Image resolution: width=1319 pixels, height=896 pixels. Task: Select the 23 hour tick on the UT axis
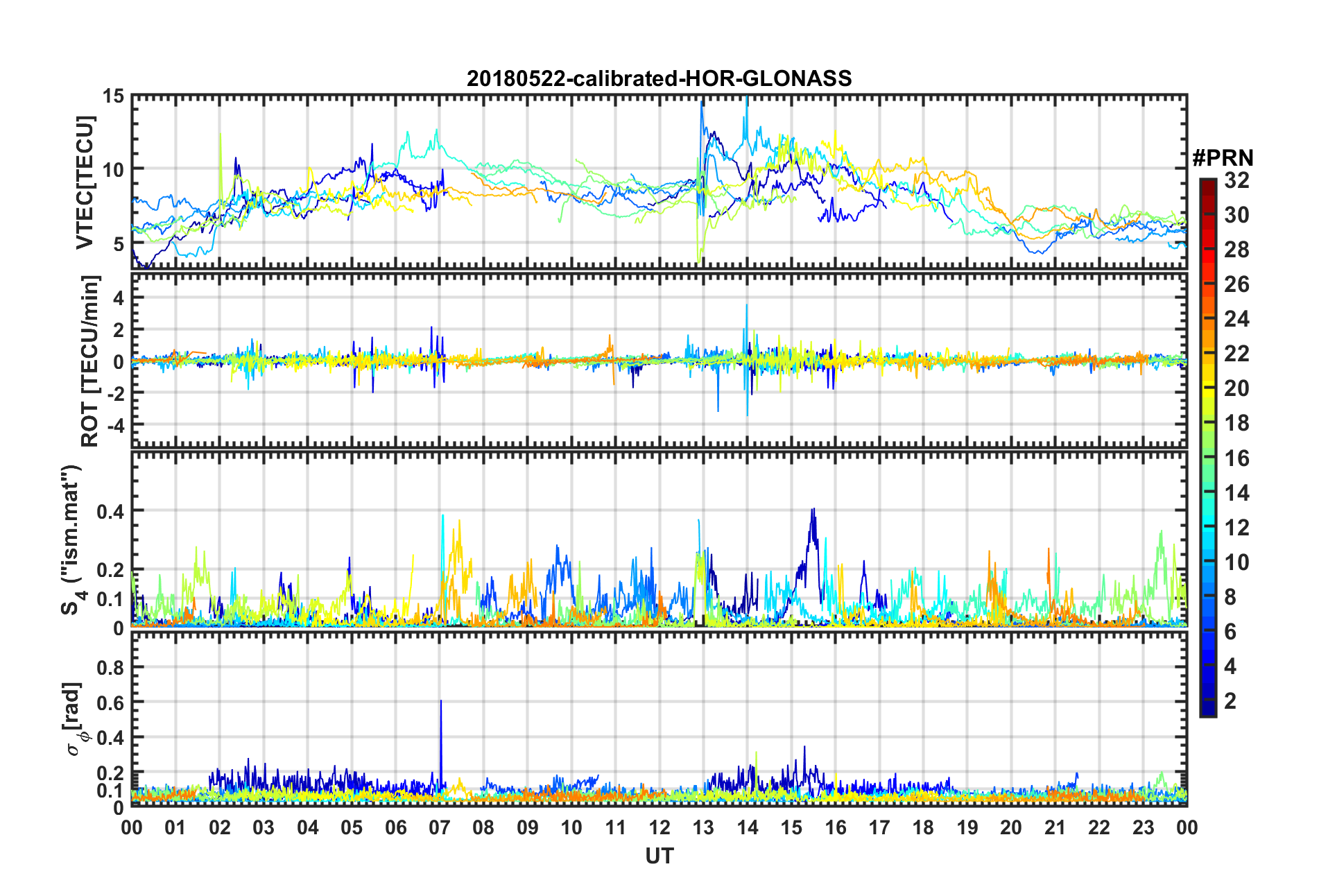click(1144, 828)
